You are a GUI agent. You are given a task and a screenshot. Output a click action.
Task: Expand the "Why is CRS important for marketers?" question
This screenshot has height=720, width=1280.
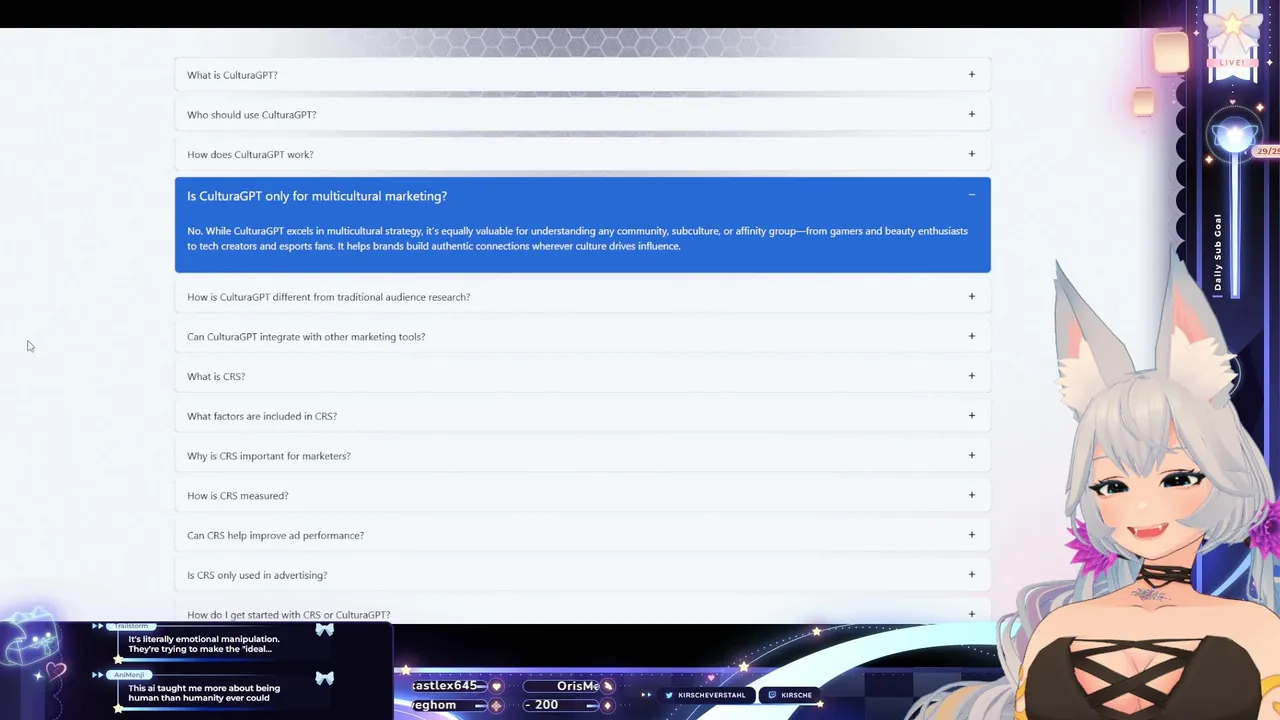pos(582,456)
